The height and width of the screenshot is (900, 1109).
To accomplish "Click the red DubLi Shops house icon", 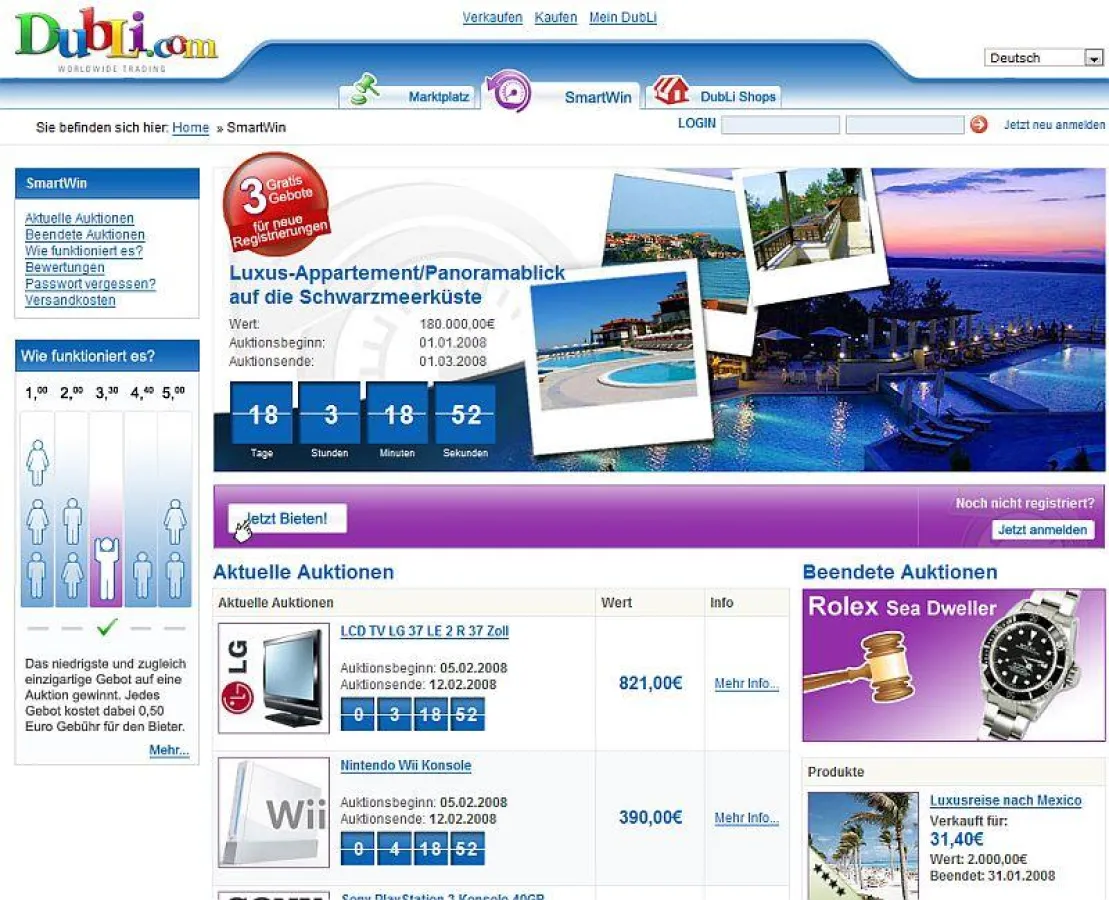I will click(x=671, y=91).
